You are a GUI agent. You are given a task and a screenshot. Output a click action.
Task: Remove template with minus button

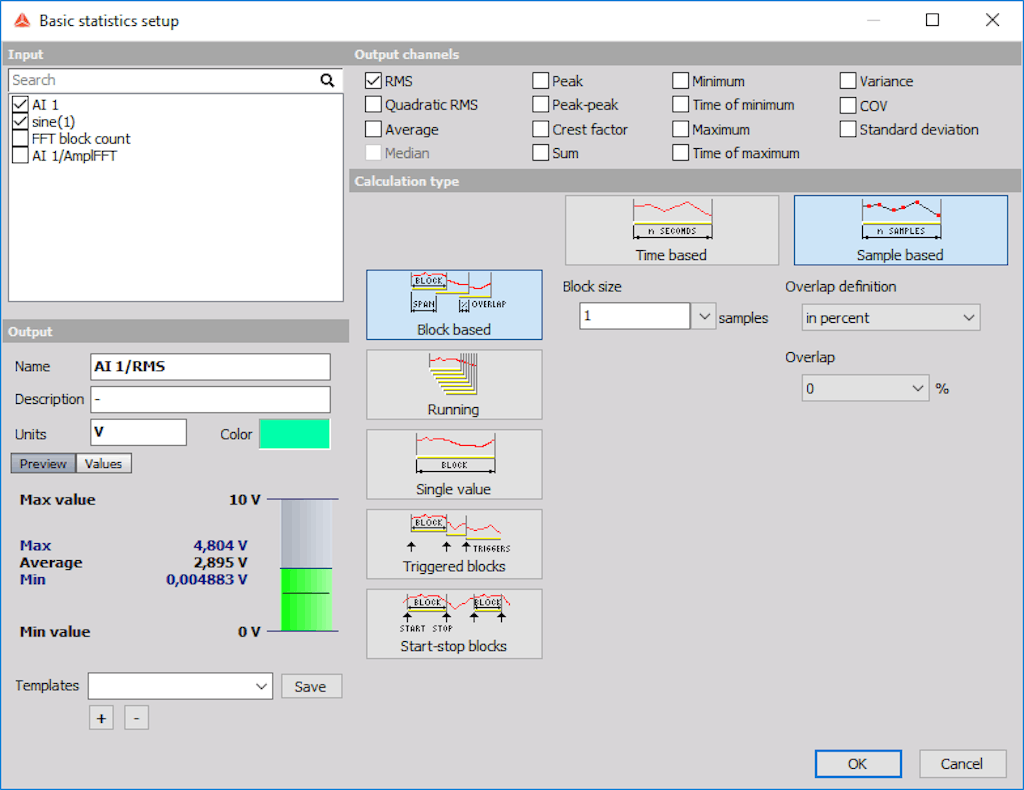click(x=136, y=718)
